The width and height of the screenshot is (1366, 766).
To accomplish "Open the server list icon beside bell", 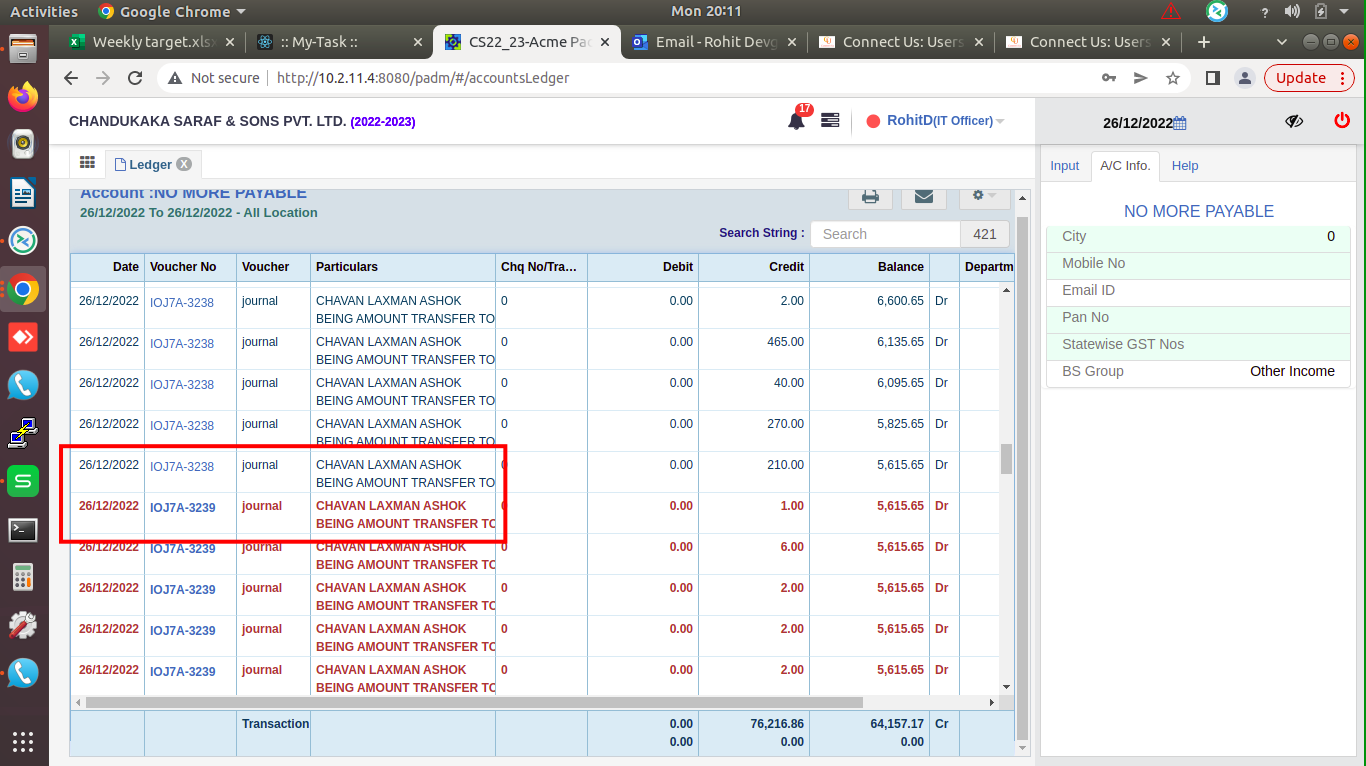I will coord(830,120).
